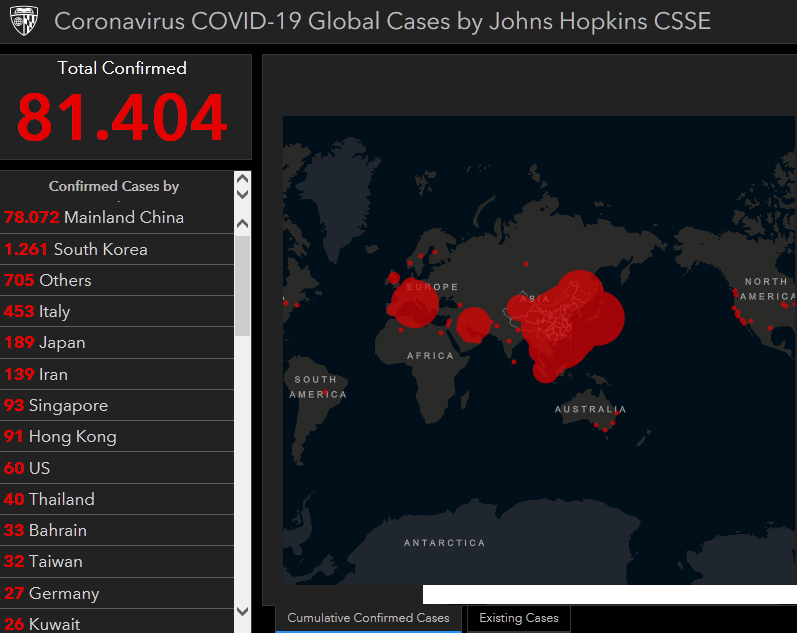Select US row with 60 cases
This screenshot has height=633, width=797.
tap(117, 468)
